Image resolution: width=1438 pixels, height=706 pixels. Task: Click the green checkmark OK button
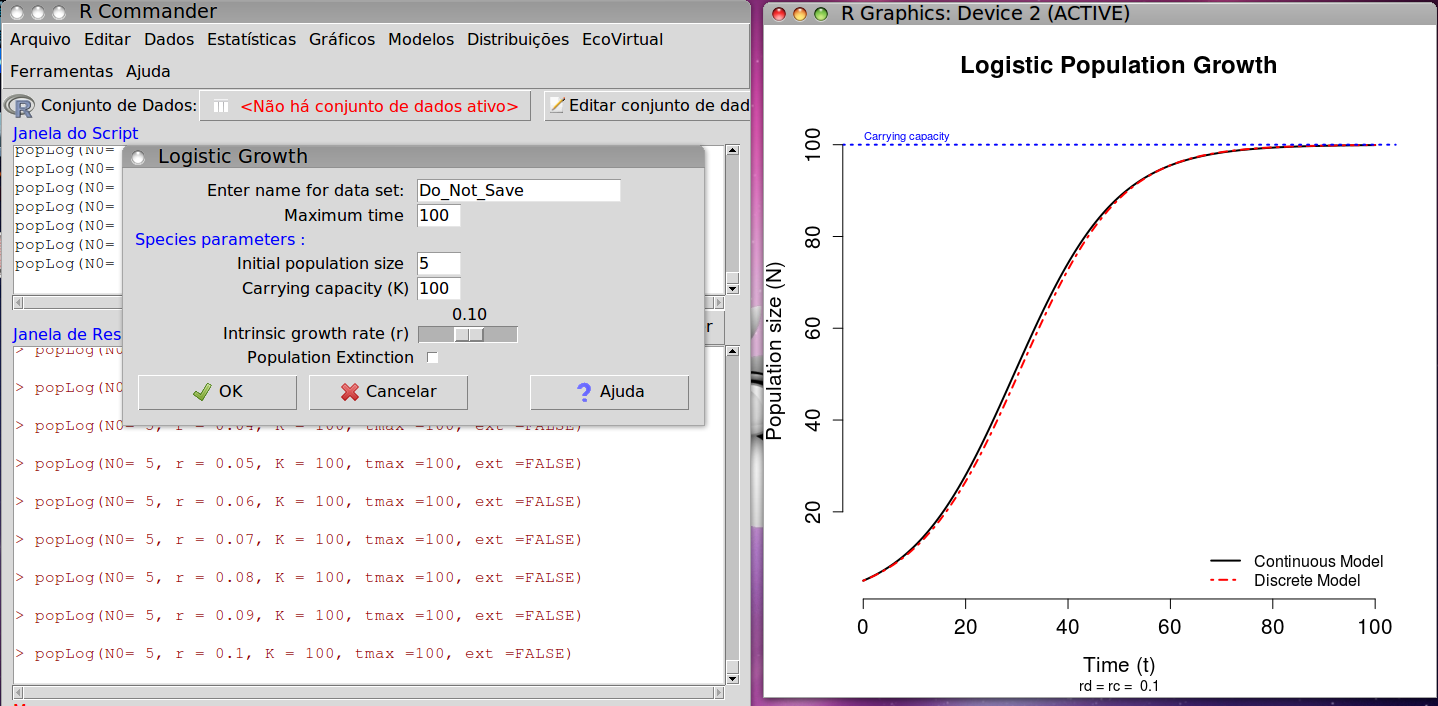click(217, 392)
